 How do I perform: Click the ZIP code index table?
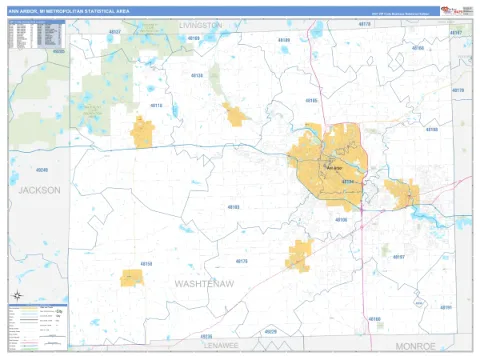(x=37, y=34)
